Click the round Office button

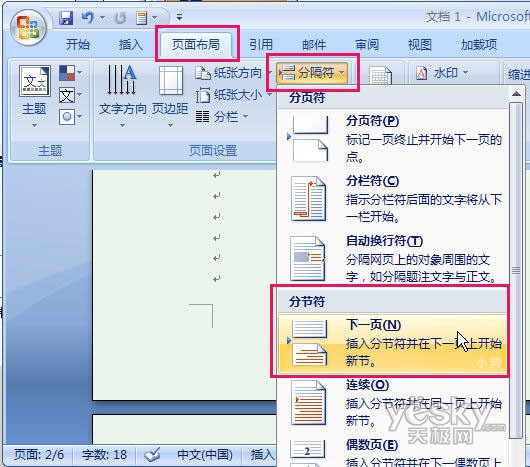[28, 28]
